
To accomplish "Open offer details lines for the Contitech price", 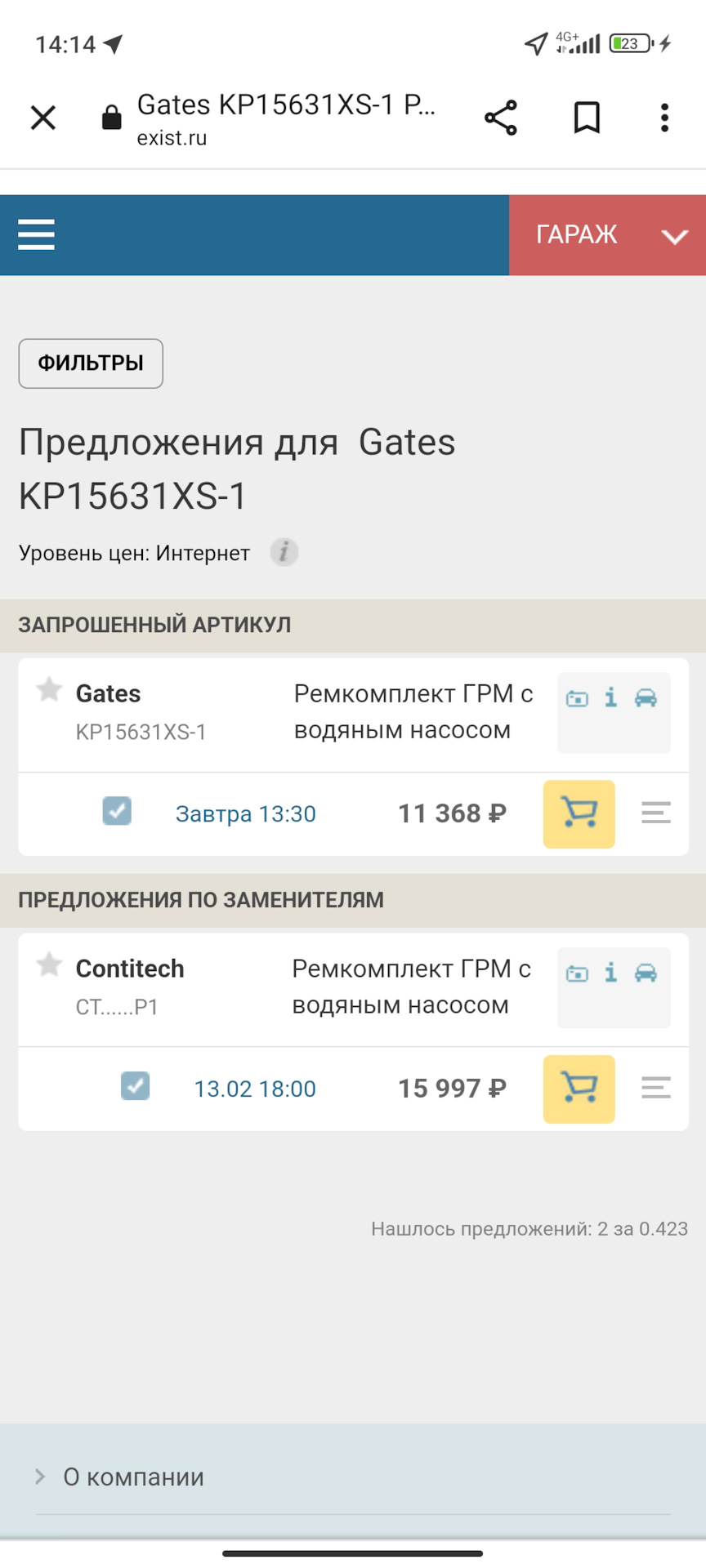I will pyautogui.click(x=656, y=1089).
